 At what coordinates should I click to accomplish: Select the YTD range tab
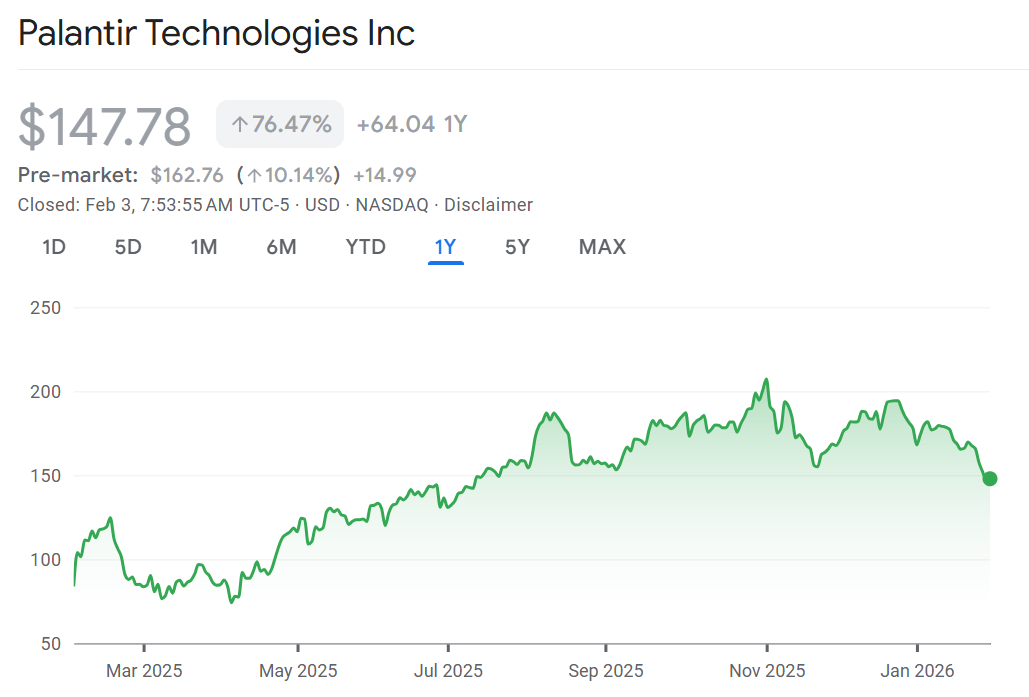(x=365, y=247)
